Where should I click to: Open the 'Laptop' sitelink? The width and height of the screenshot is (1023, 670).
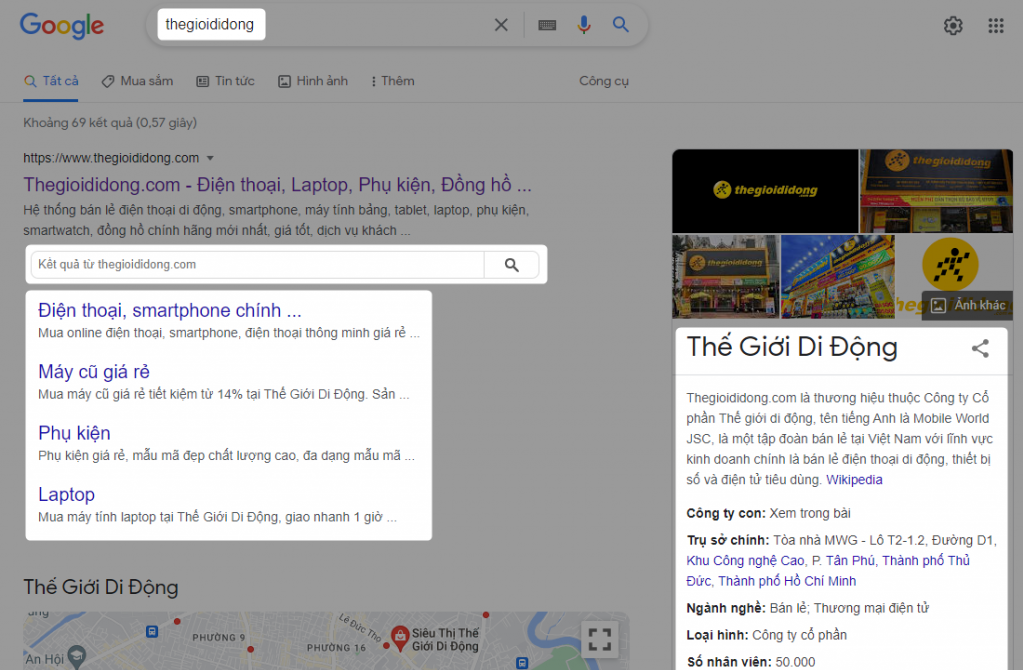click(x=67, y=495)
